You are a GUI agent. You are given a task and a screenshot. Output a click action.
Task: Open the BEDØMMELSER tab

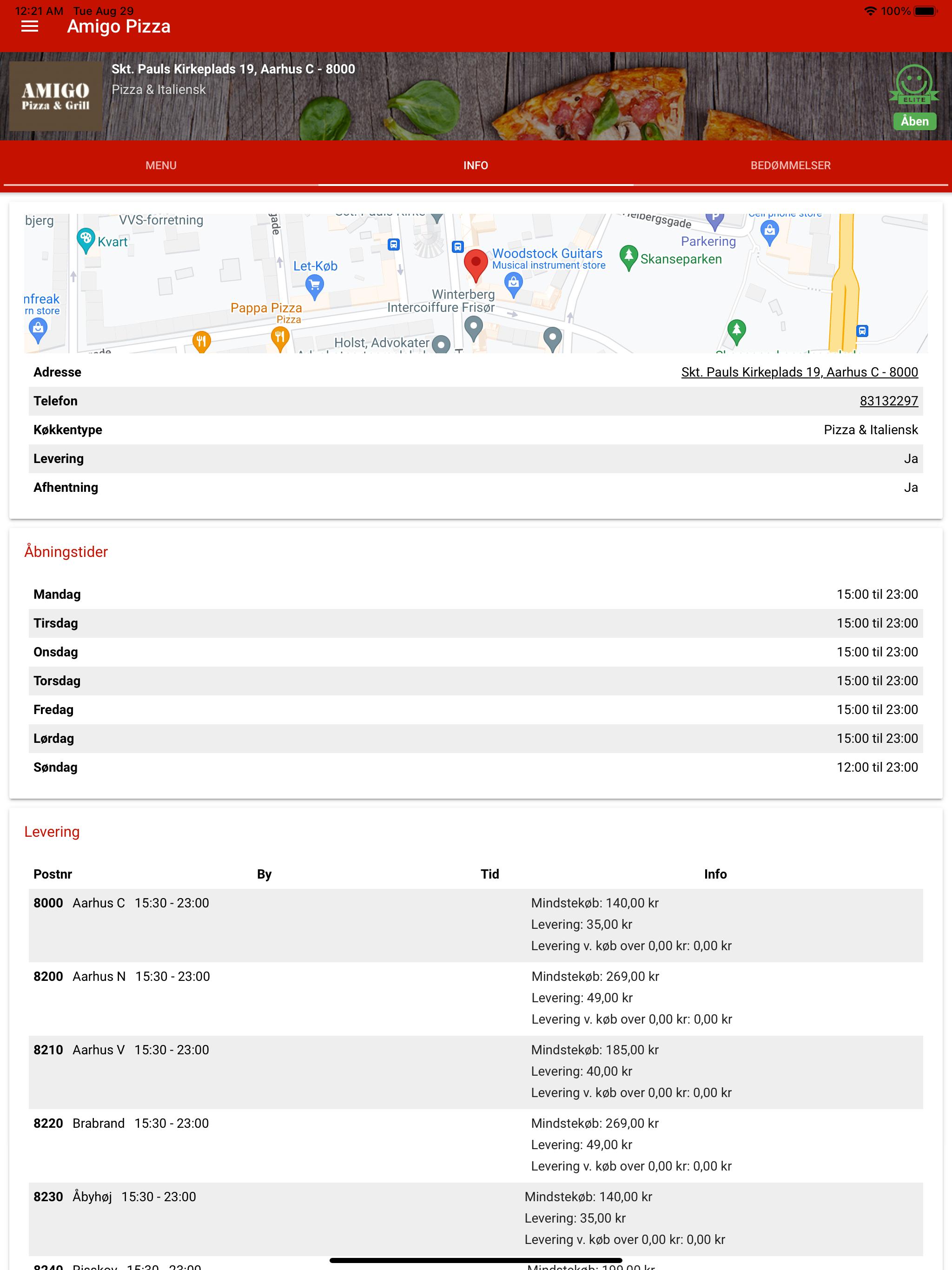pos(790,165)
